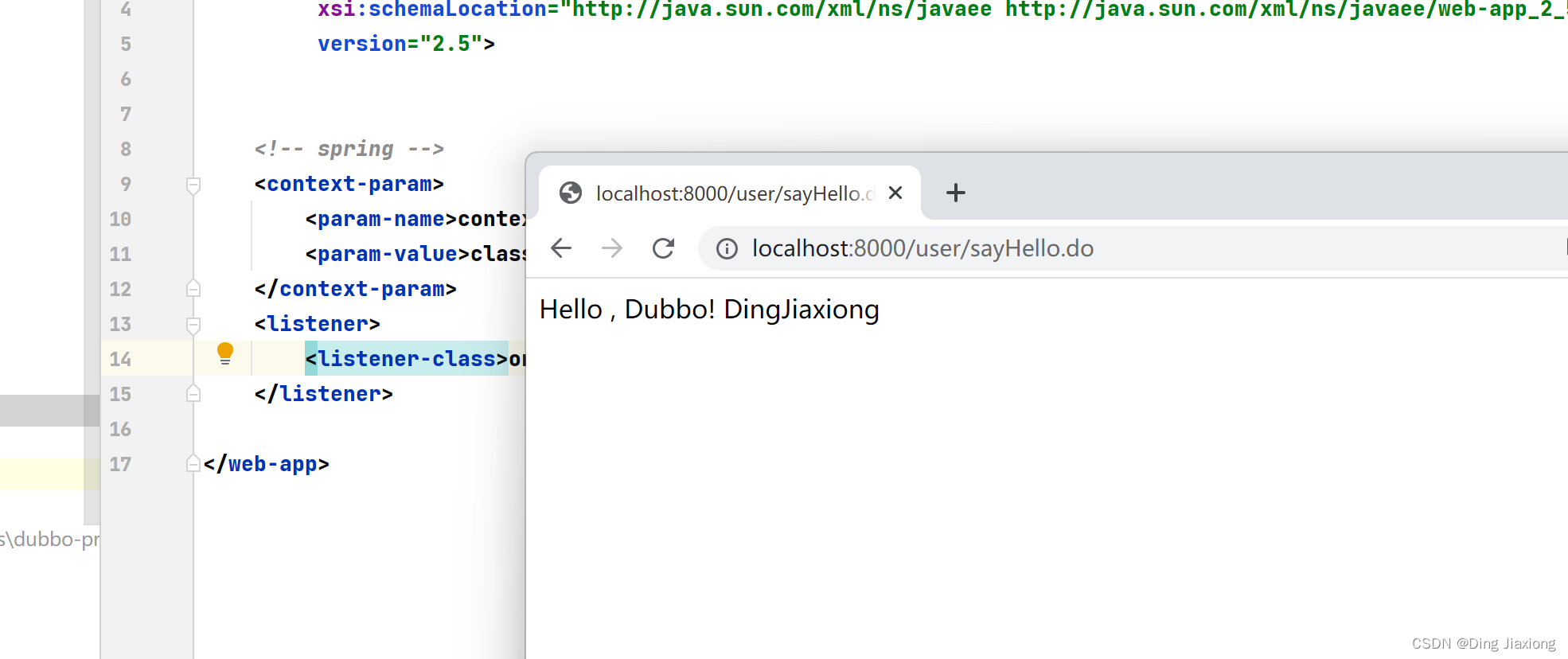The width and height of the screenshot is (1568, 659).
Task: Click the param-value tag on line 11
Action: tap(388, 254)
